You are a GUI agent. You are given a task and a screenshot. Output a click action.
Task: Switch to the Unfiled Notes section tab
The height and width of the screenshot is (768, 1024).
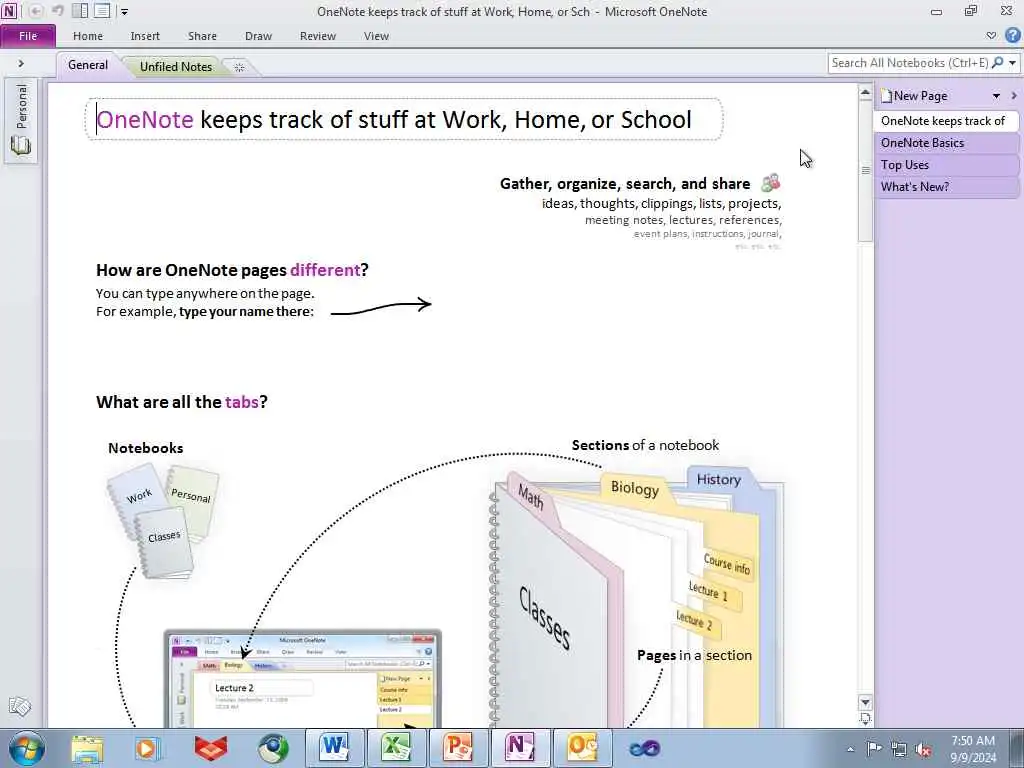pos(176,67)
